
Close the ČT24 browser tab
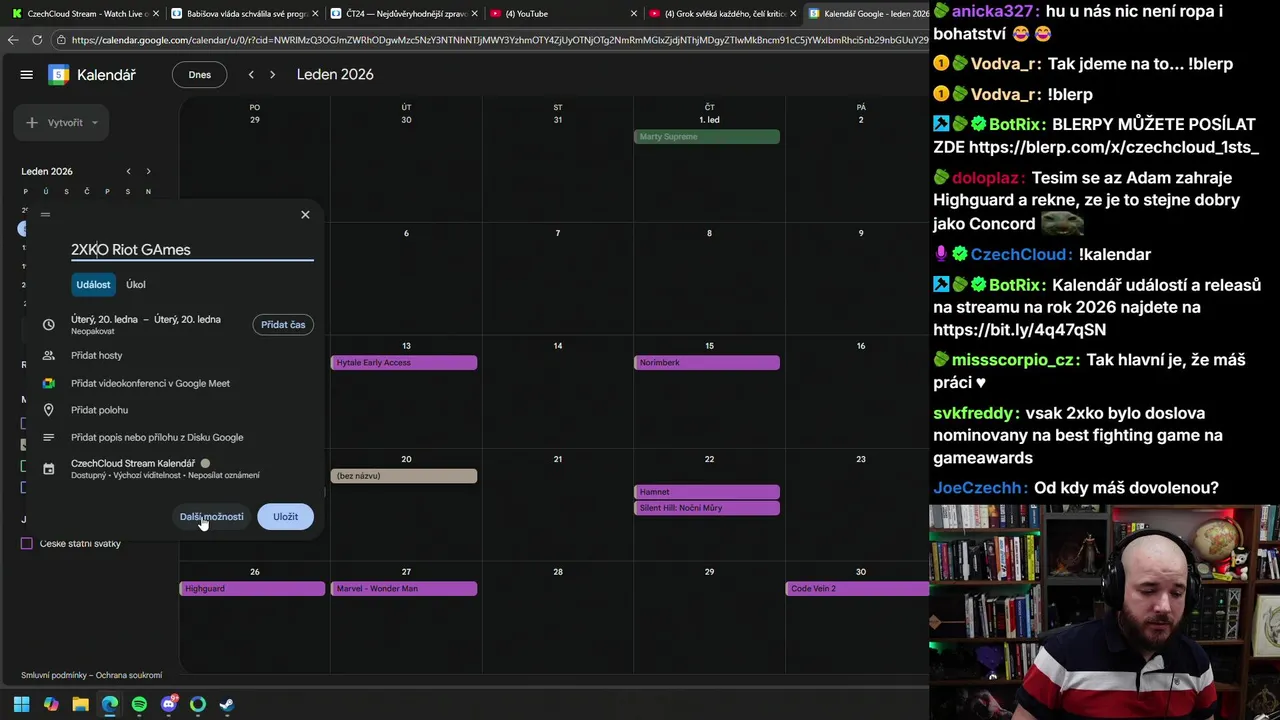point(474,14)
